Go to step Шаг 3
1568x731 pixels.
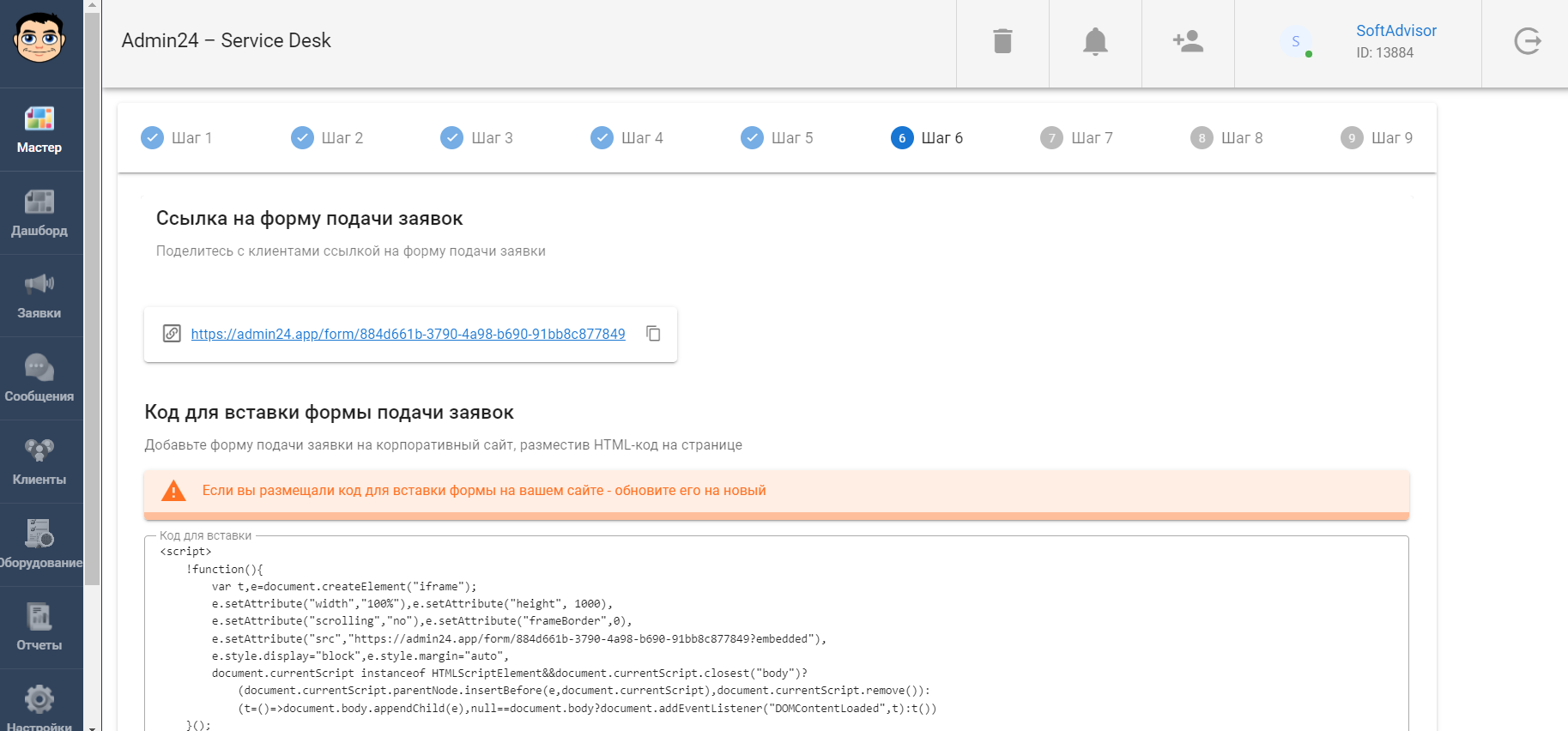tap(476, 138)
